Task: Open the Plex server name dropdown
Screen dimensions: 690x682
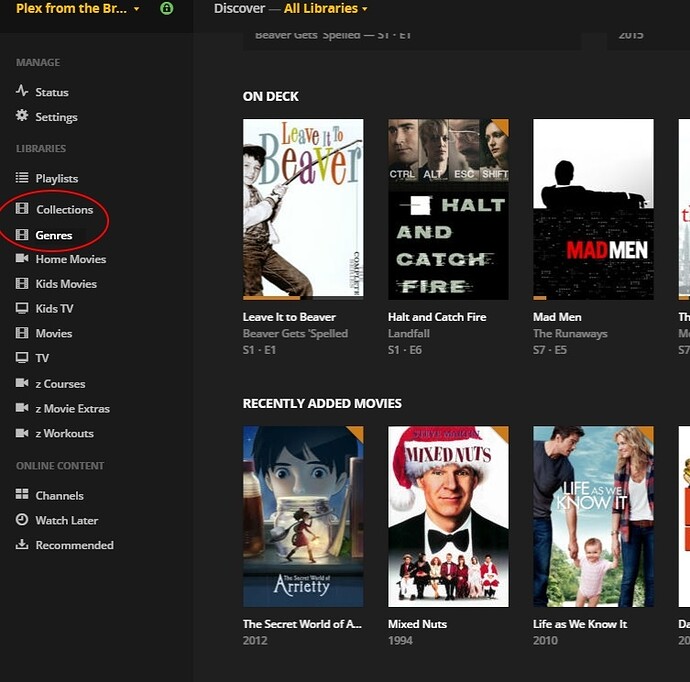Action: (x=78, y=8)
